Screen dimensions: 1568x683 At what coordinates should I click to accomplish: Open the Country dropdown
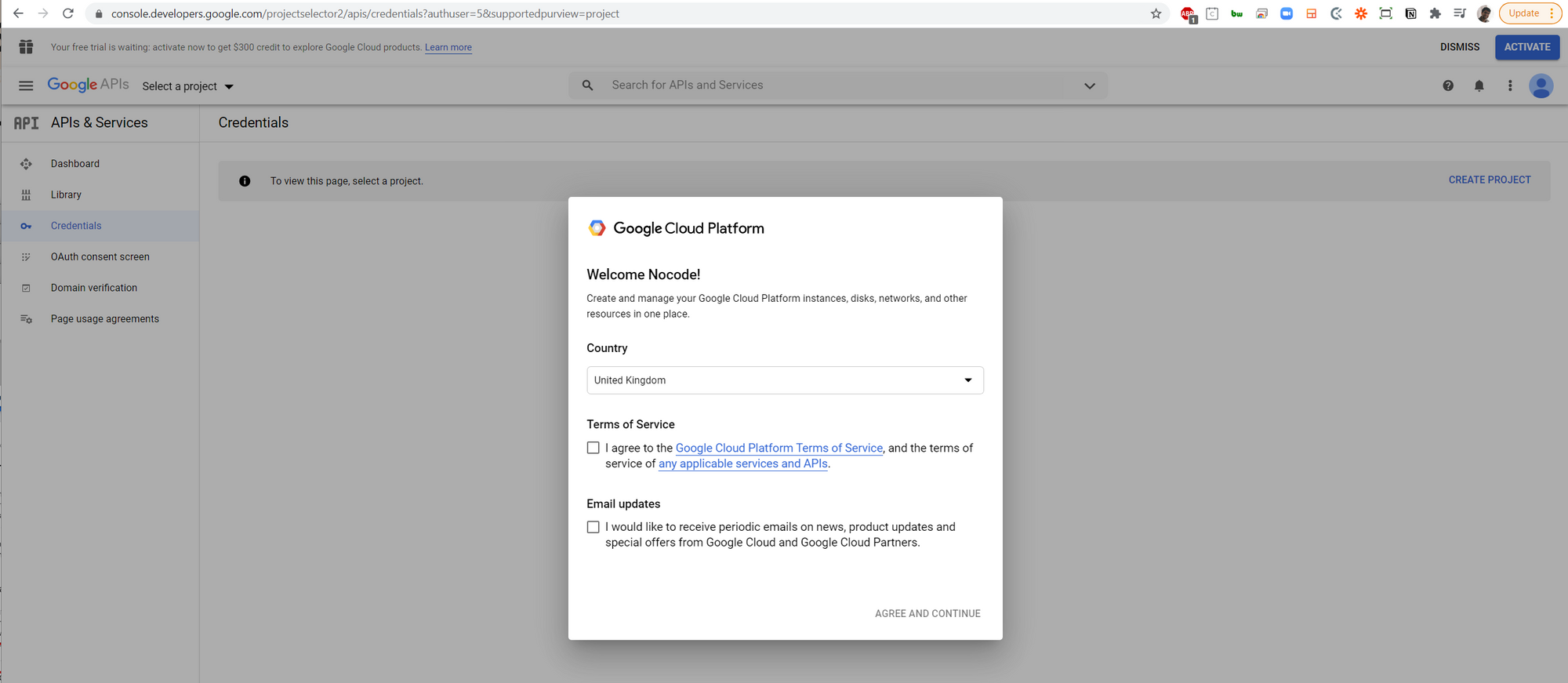click(784, 380)
